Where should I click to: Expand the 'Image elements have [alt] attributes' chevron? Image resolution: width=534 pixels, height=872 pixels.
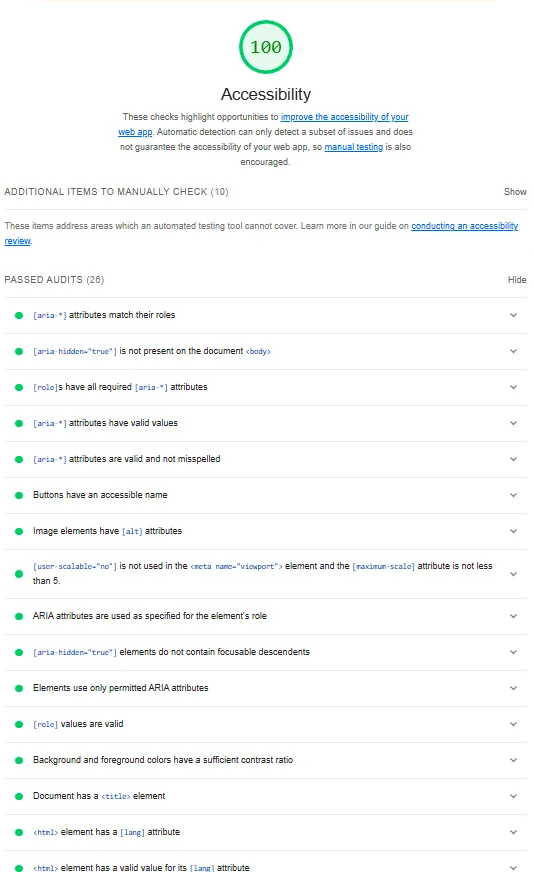pos(513,531)
